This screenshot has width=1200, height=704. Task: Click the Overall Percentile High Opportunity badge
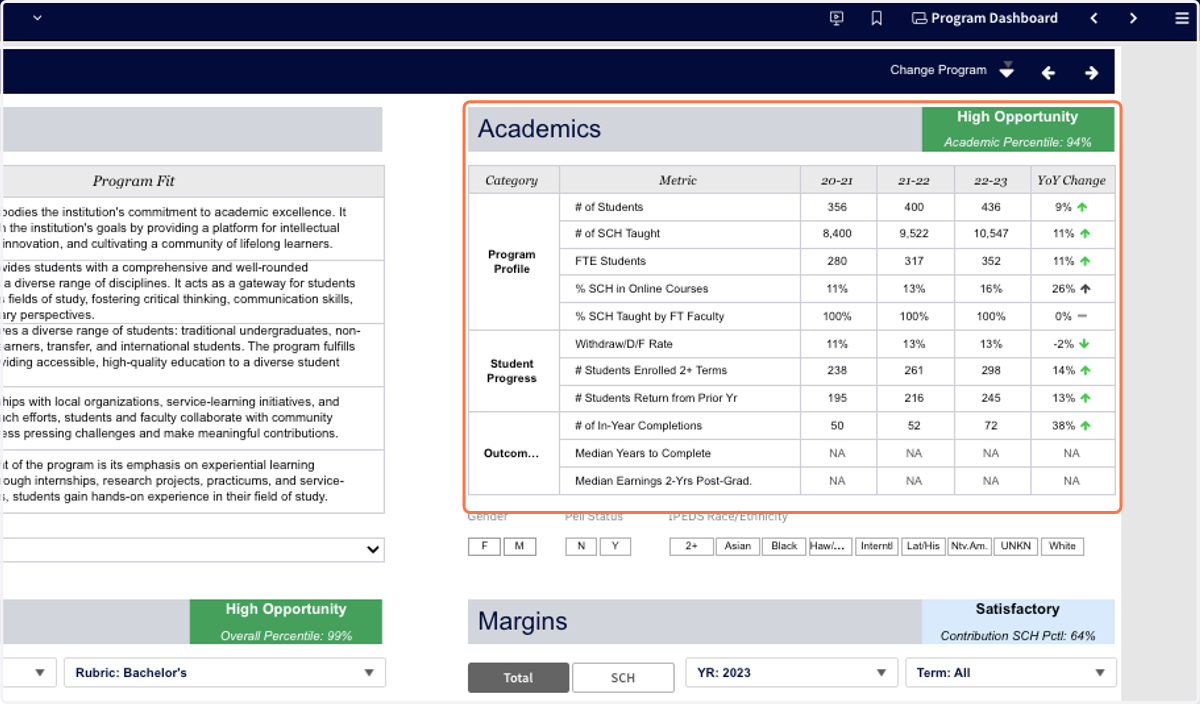point(286,621)
